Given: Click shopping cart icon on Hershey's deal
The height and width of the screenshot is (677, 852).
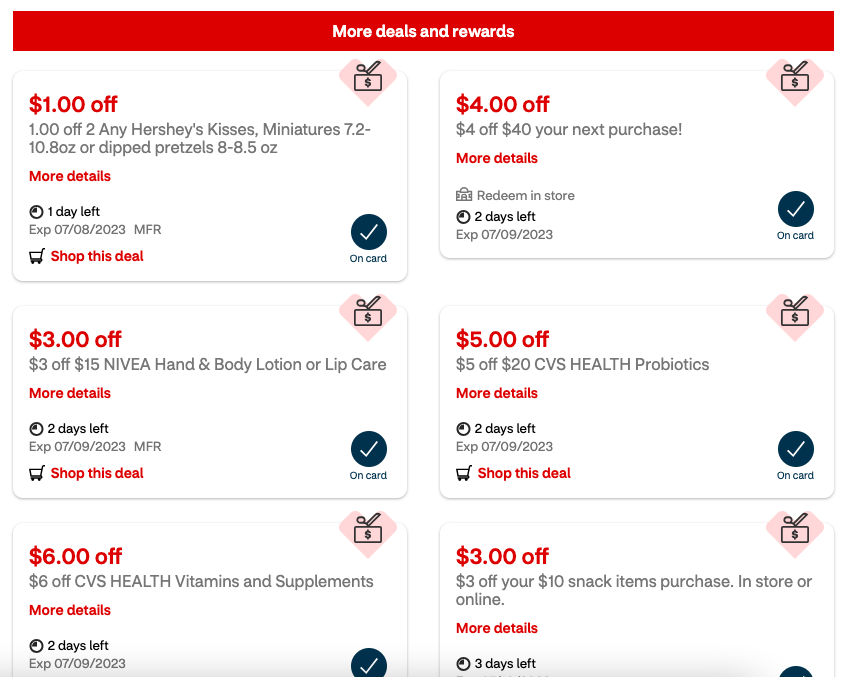Looking at the screenshot, I should click(36, 256).
